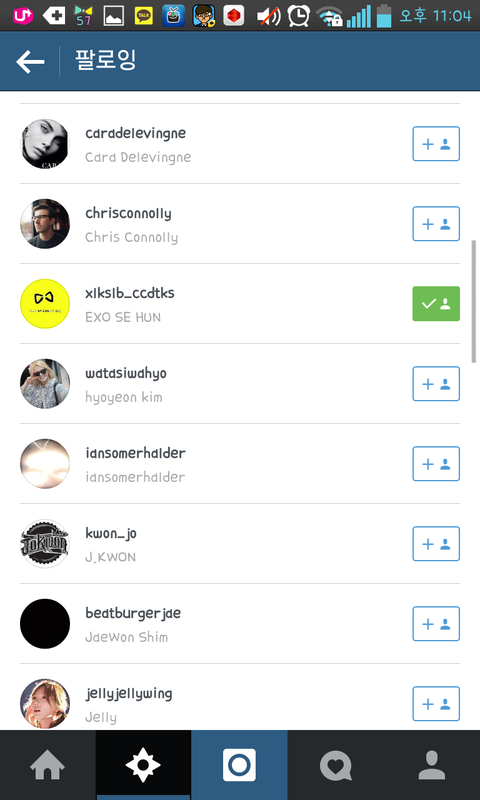The width and height of the screenshot is (480, 800).
Task: Open the iansomerhalder username link
Action: tap(136, 453)
